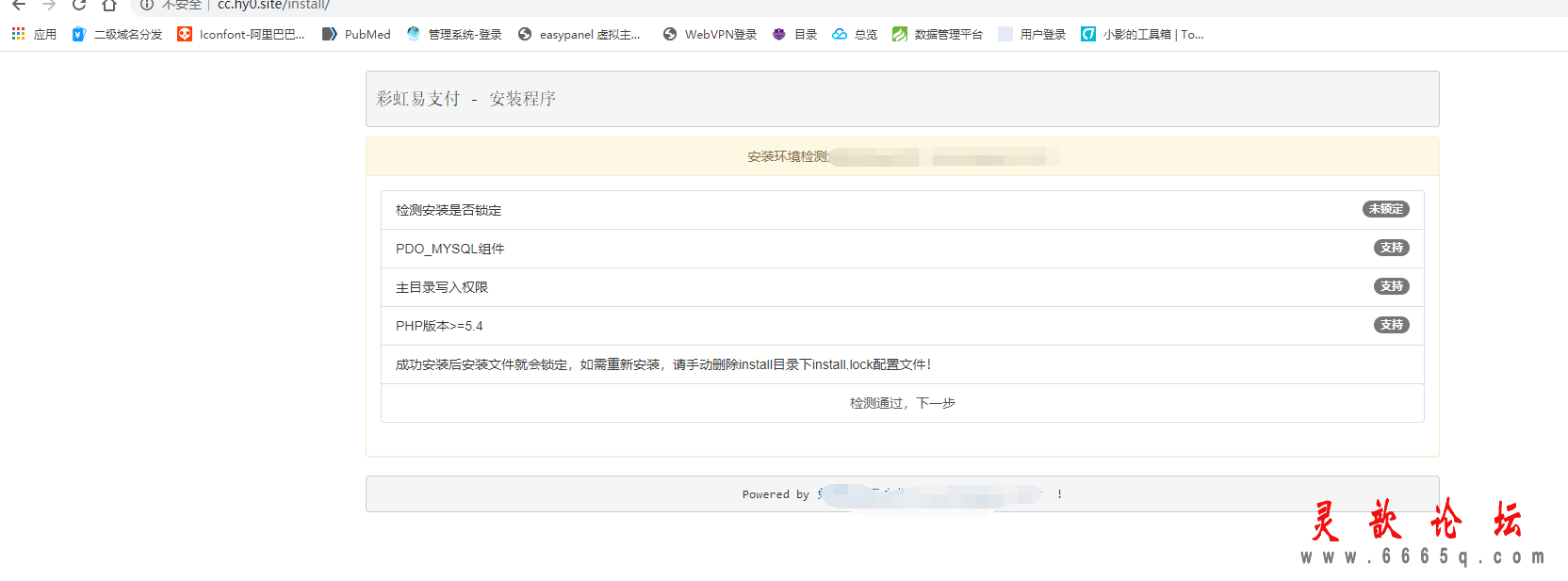The image size is (1568, 581).
Task: Open the 目录 bookmark
Action: tap(794, 34)
